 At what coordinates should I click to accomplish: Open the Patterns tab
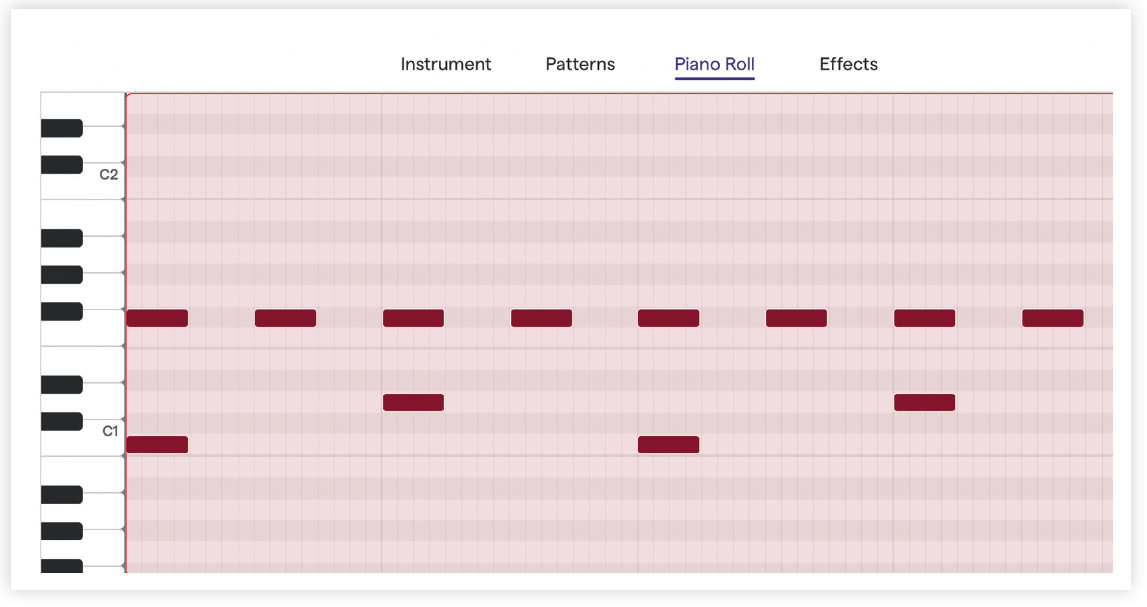pos(580,64)
